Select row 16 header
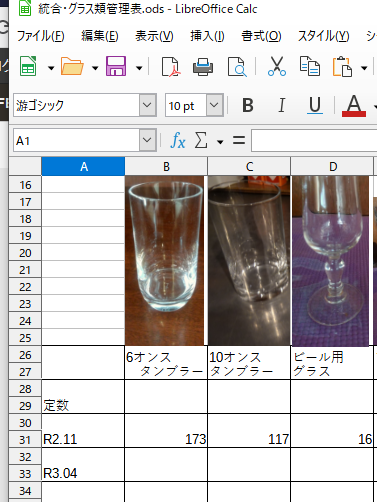Viewport: 377px width, 502px height. click(x=25, y=184)
